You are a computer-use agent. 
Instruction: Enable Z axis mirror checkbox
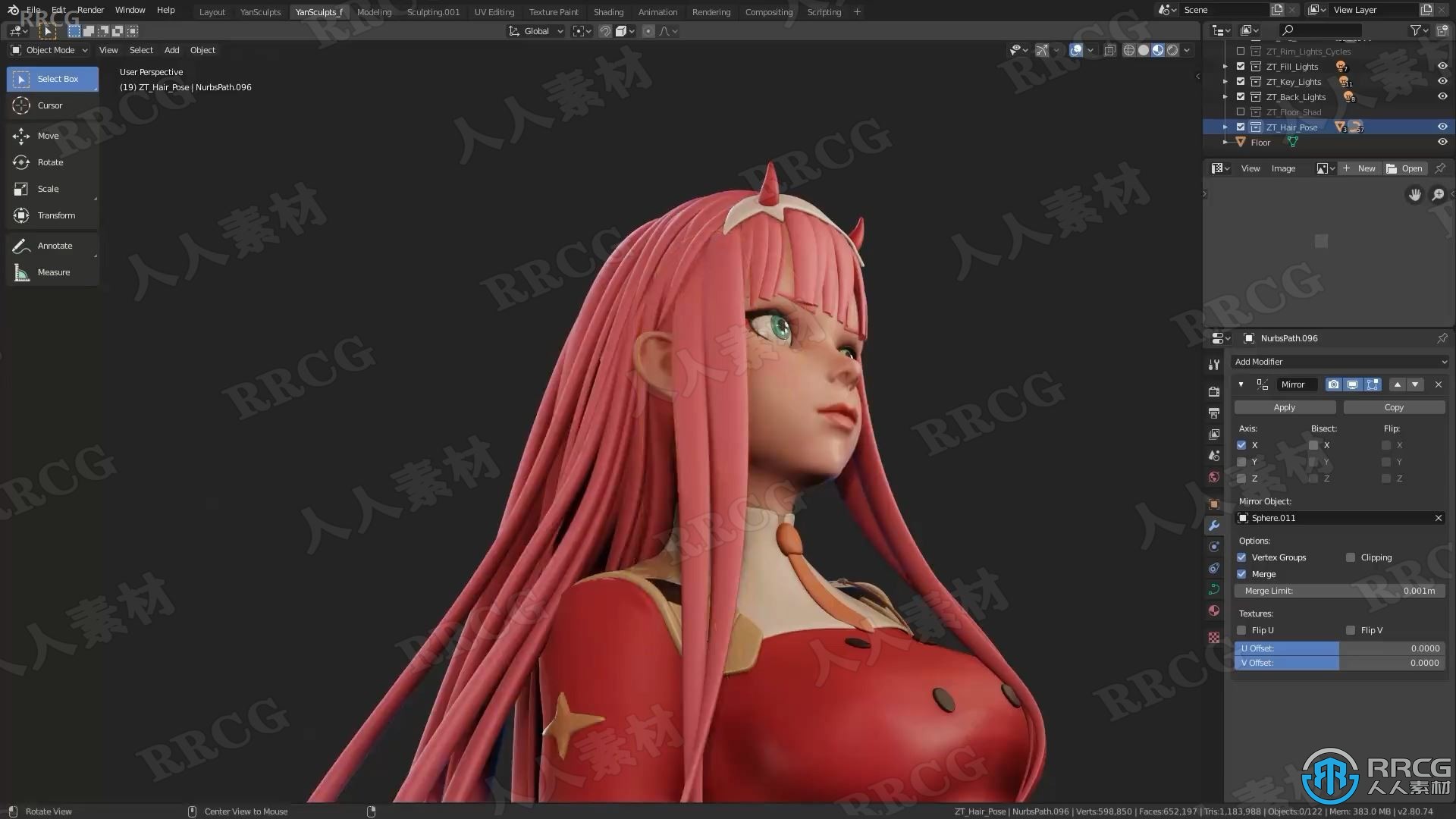[x=1241, y=479]
